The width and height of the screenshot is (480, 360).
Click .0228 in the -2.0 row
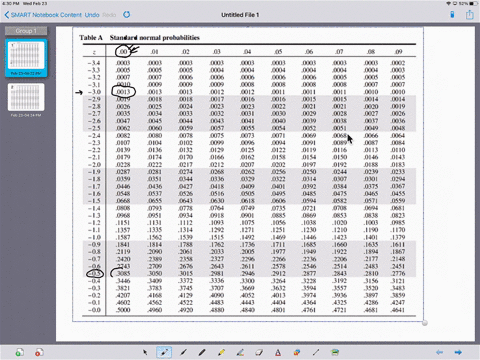pyautogui.click(x=123, y=164)
